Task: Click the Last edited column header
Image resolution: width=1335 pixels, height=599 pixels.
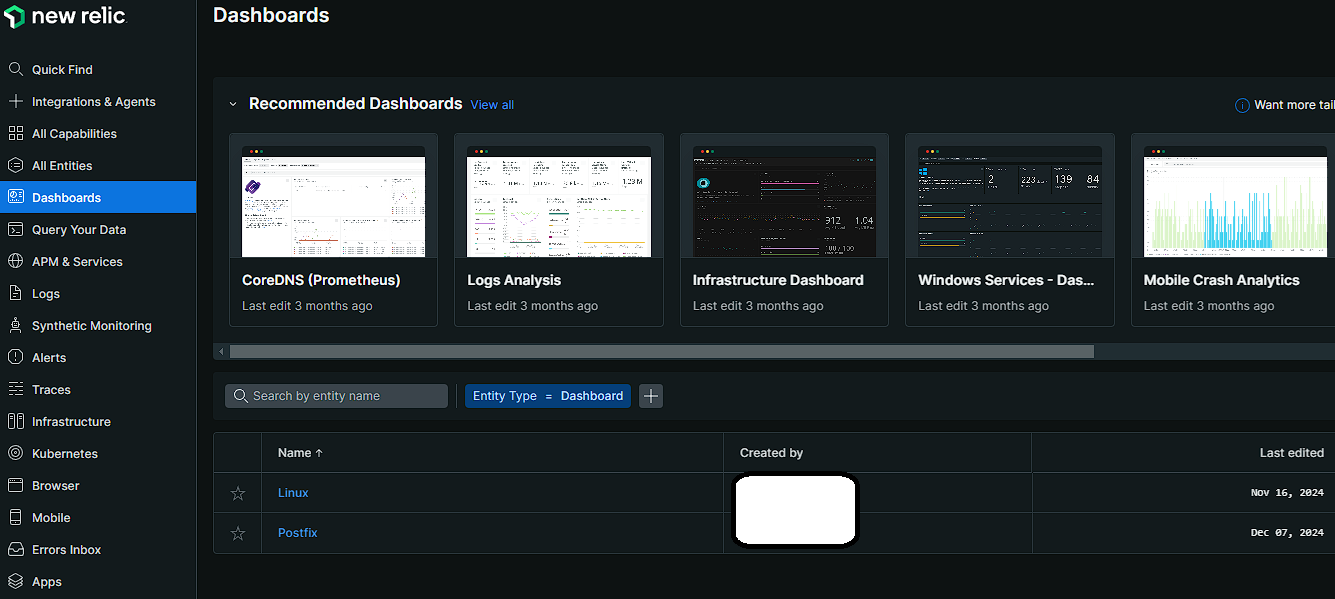Action: (1292, 453)
